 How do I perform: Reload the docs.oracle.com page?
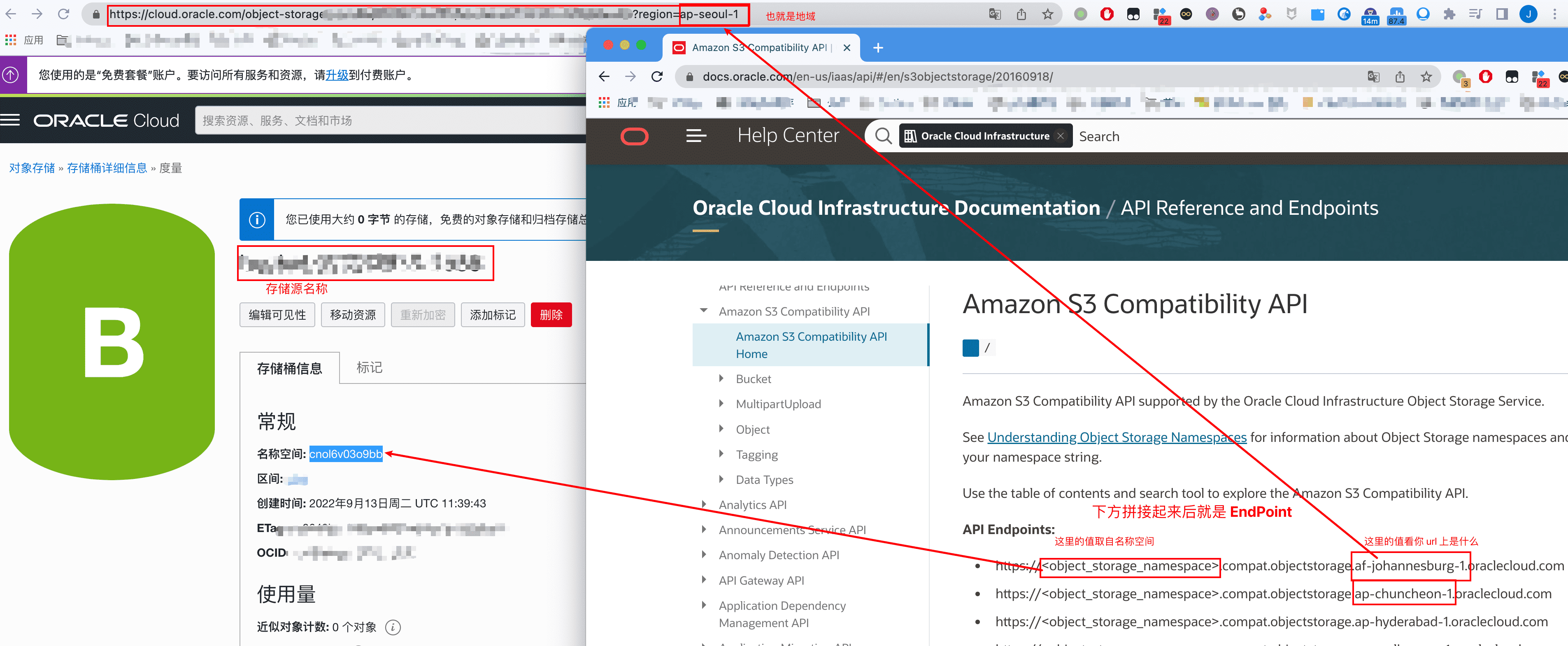657,77
